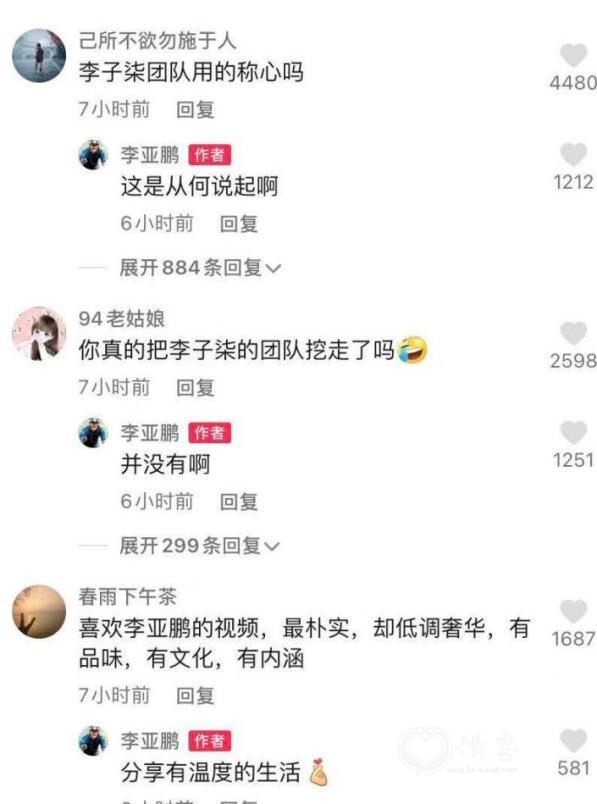Like the reply with 581 likes

573,740
